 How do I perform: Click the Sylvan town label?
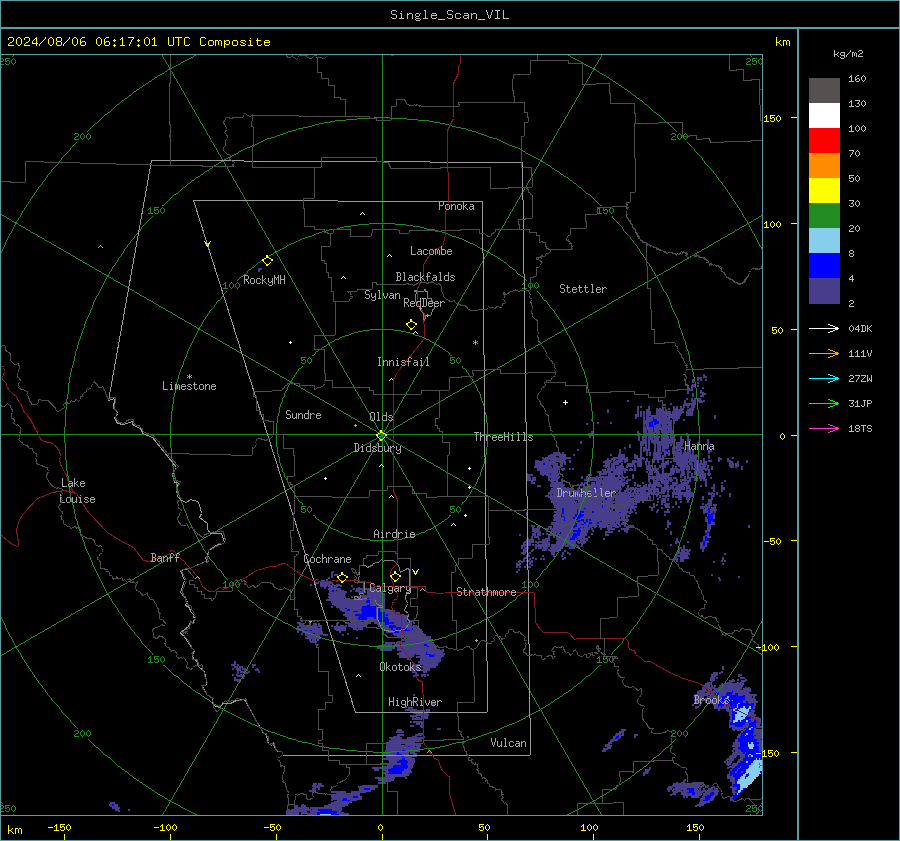382,295
